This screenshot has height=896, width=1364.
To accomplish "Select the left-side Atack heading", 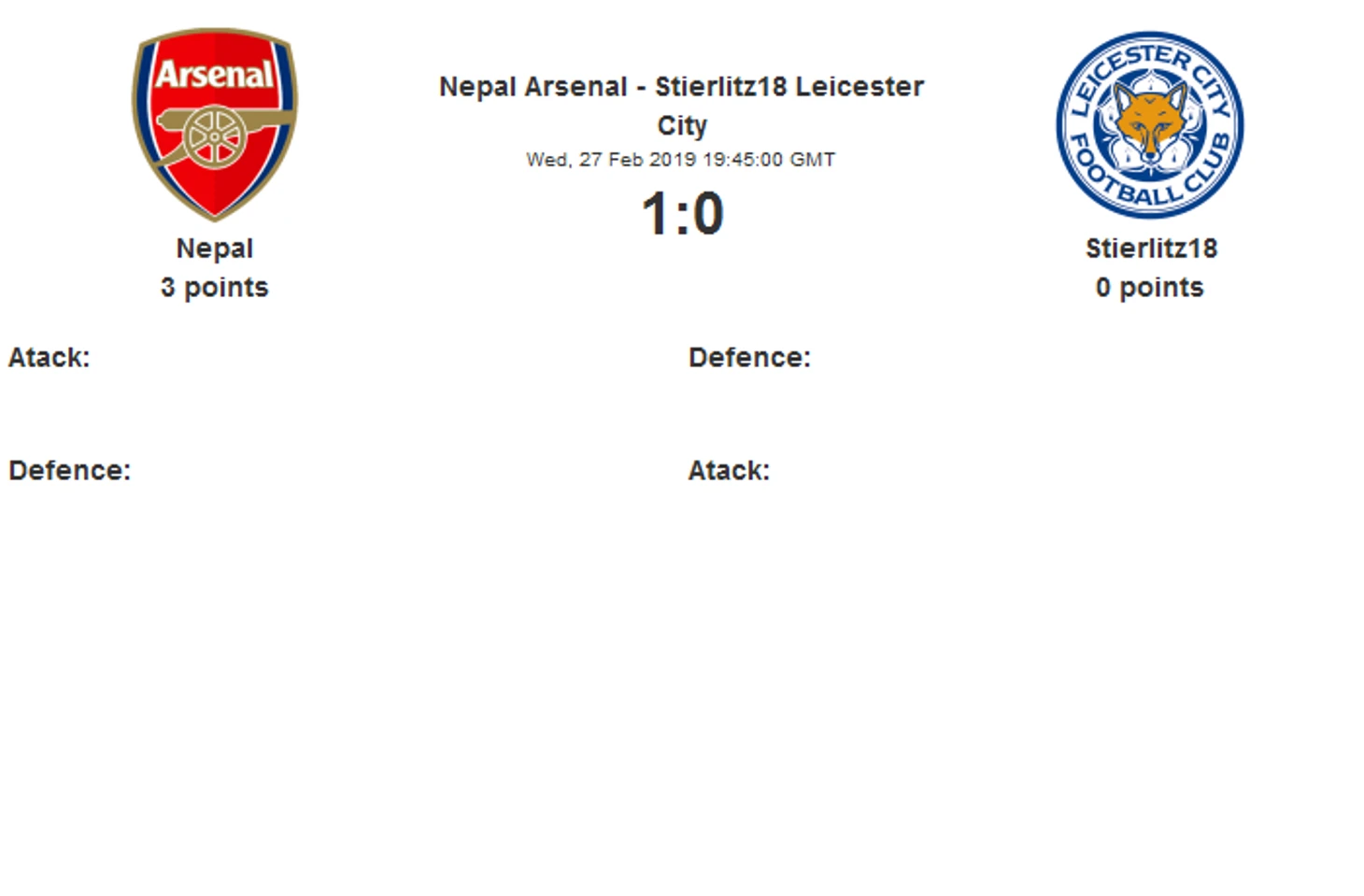I will pos(50,358).
